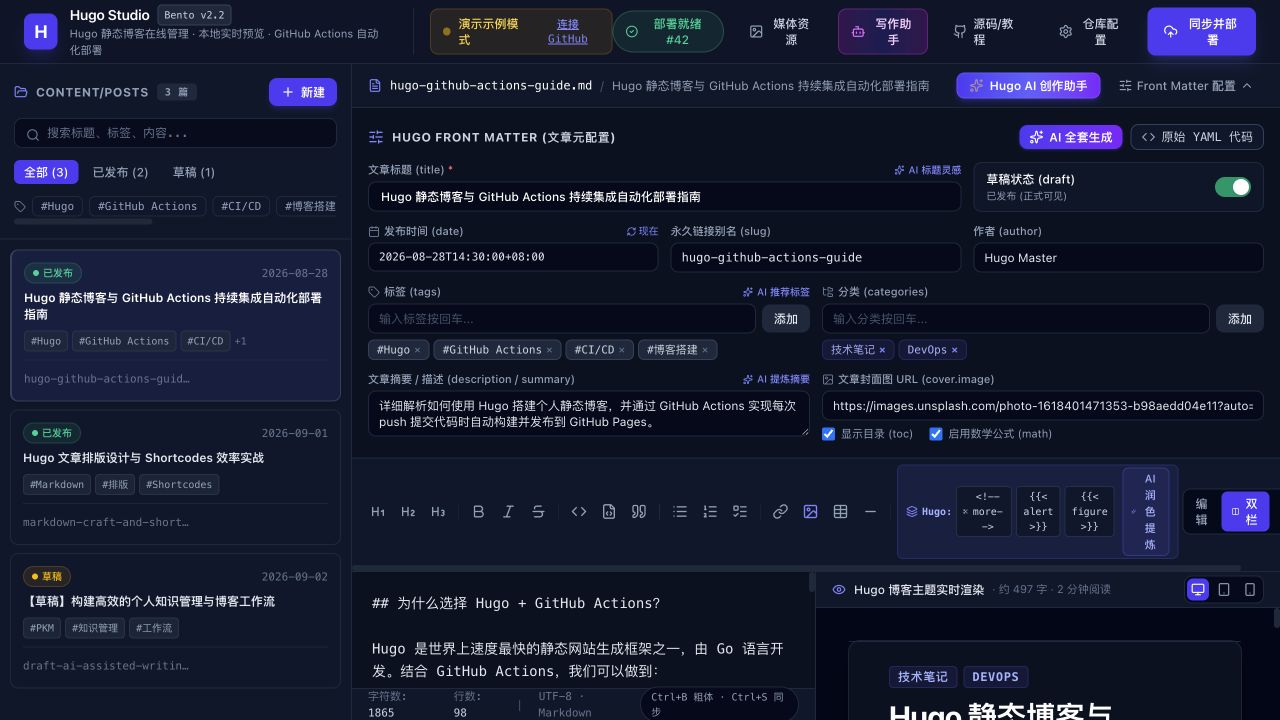Screen dimensions: 1280x720
Task: Toggle the 草稿状态 draft switch
Action: (1232, 187)
